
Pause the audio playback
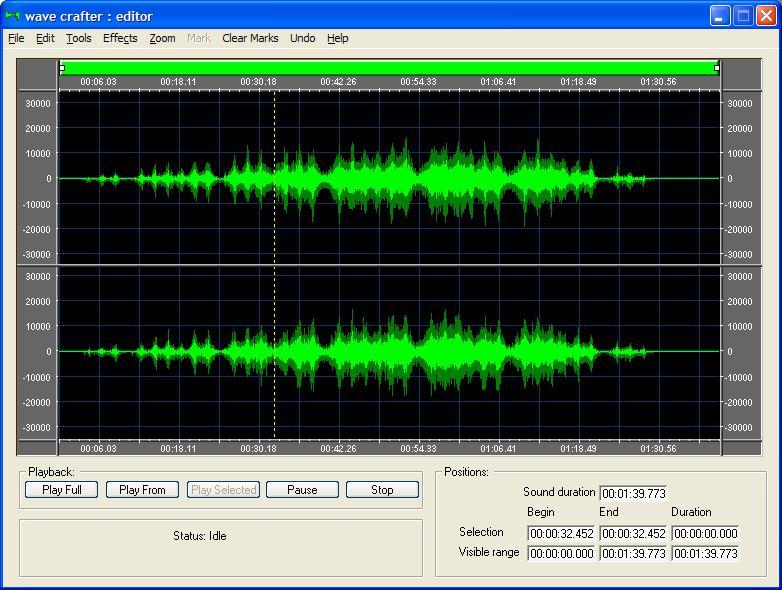[302, 490]
